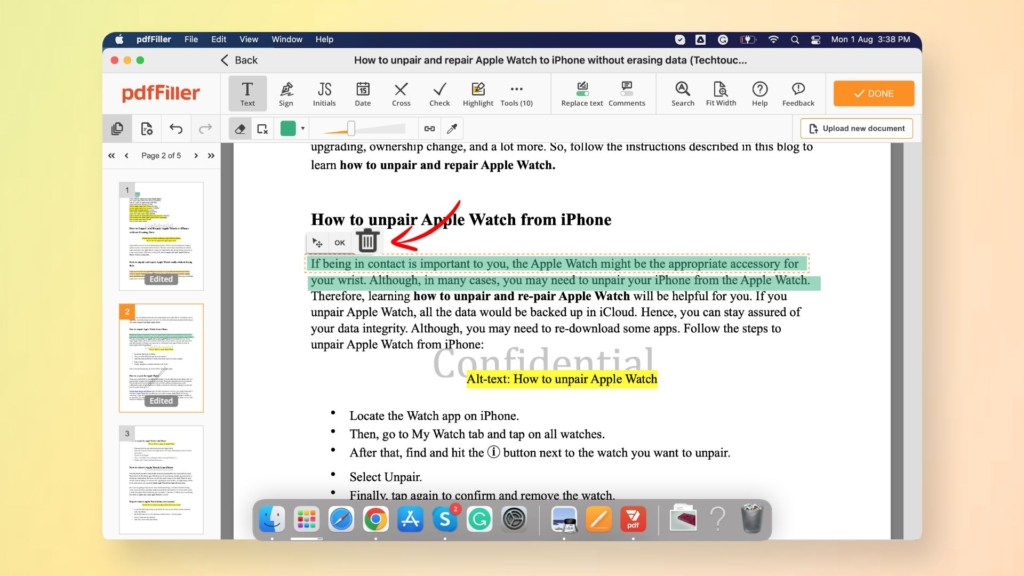Screen dimensions: 1024x576
Task: Select the Highlight tool
Action: pos(478,93)
